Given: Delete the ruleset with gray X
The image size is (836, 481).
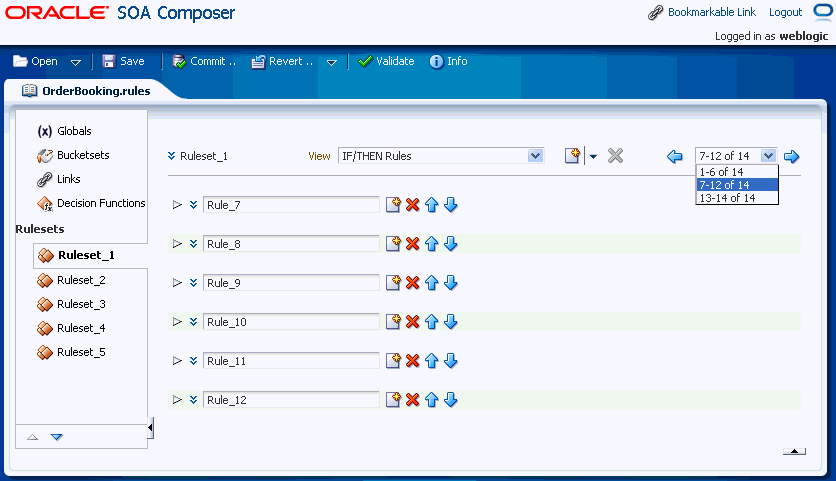Looking at the screenshot, I should click(615, 156).
